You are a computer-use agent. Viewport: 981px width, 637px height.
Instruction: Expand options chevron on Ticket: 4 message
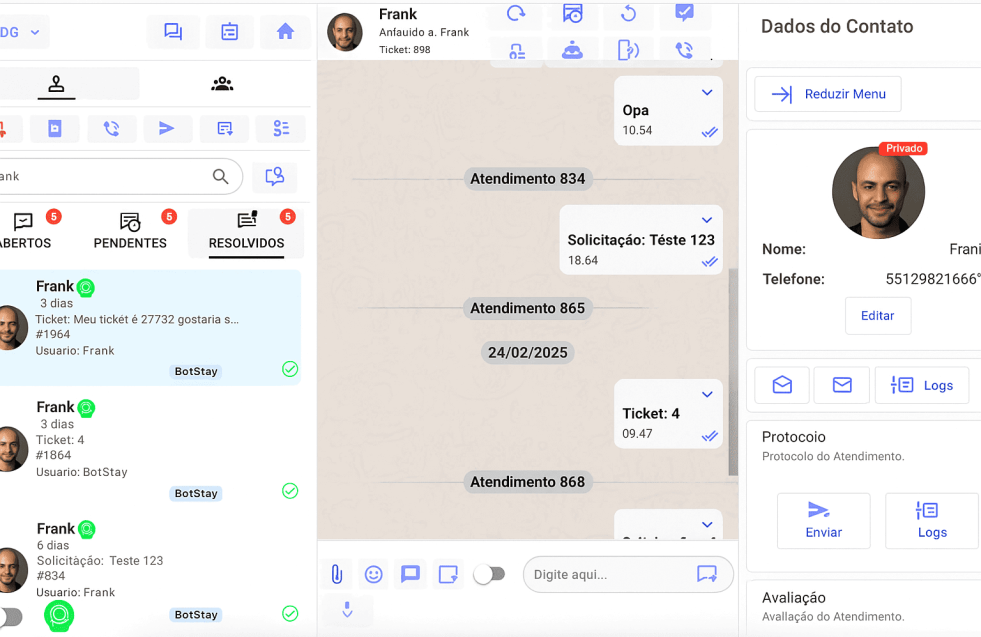click(x=707, y=395)
